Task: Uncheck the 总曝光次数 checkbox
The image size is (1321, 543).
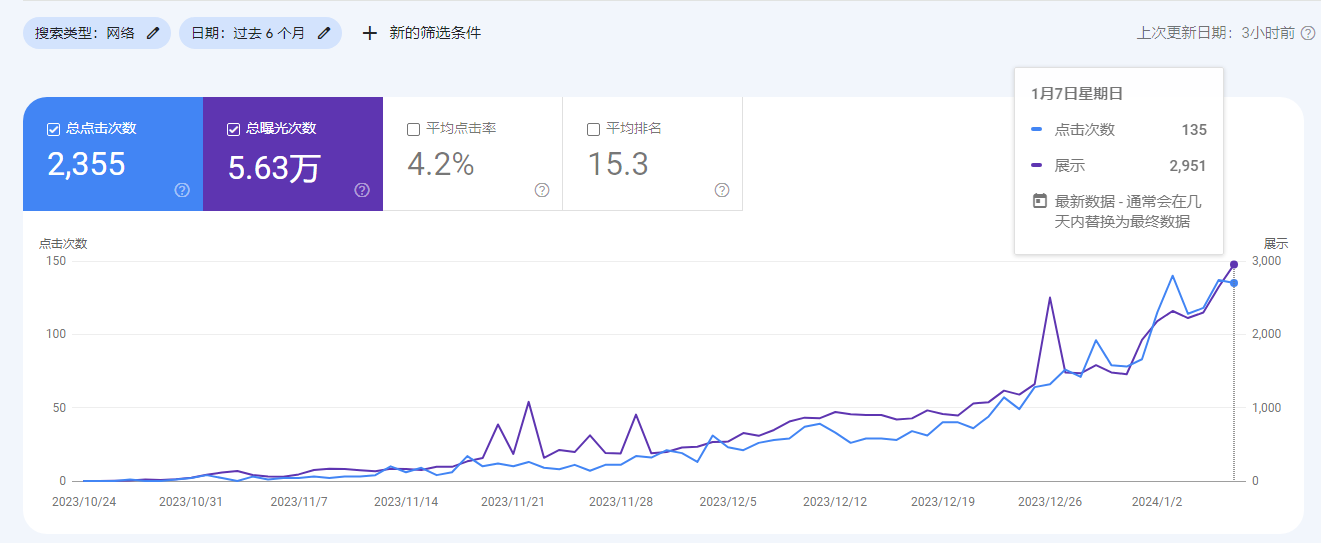Action: point(233,129)
